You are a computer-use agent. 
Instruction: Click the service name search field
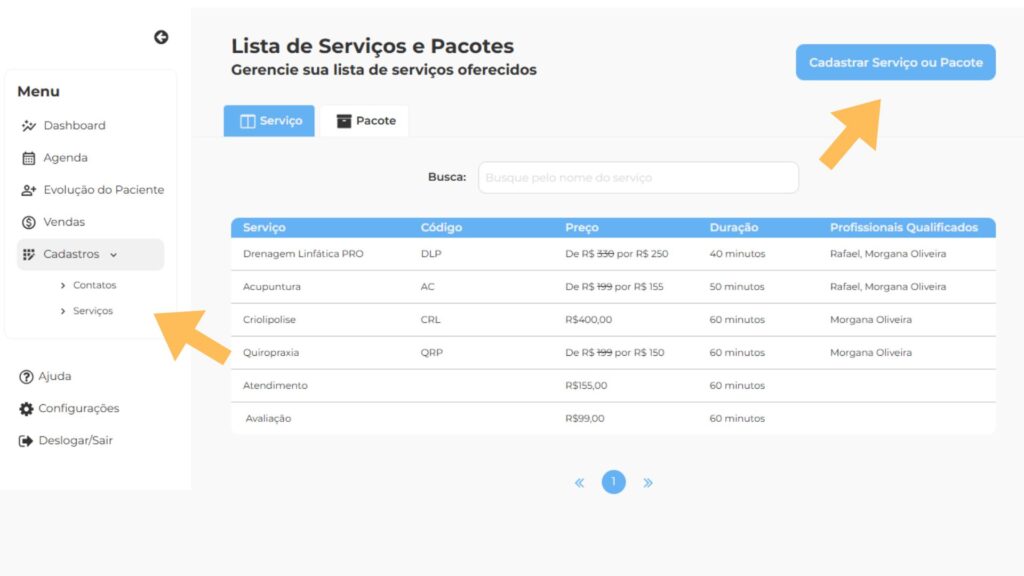(x=638, y=178)
